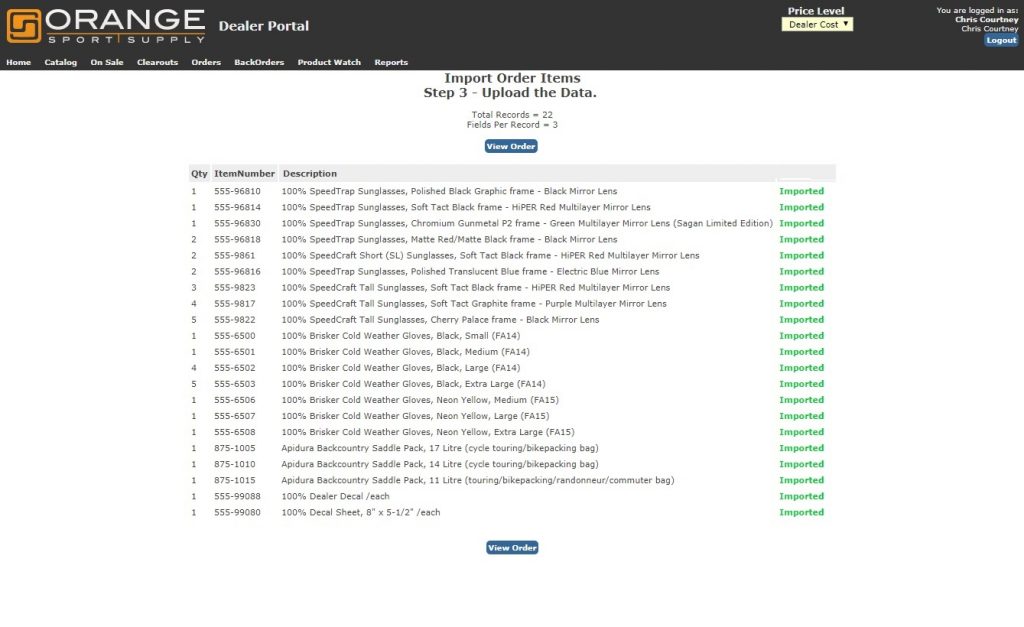Select item number 555-6508
The height and width of the screenshot is (627, 1024).
click(x=234, y=432)
